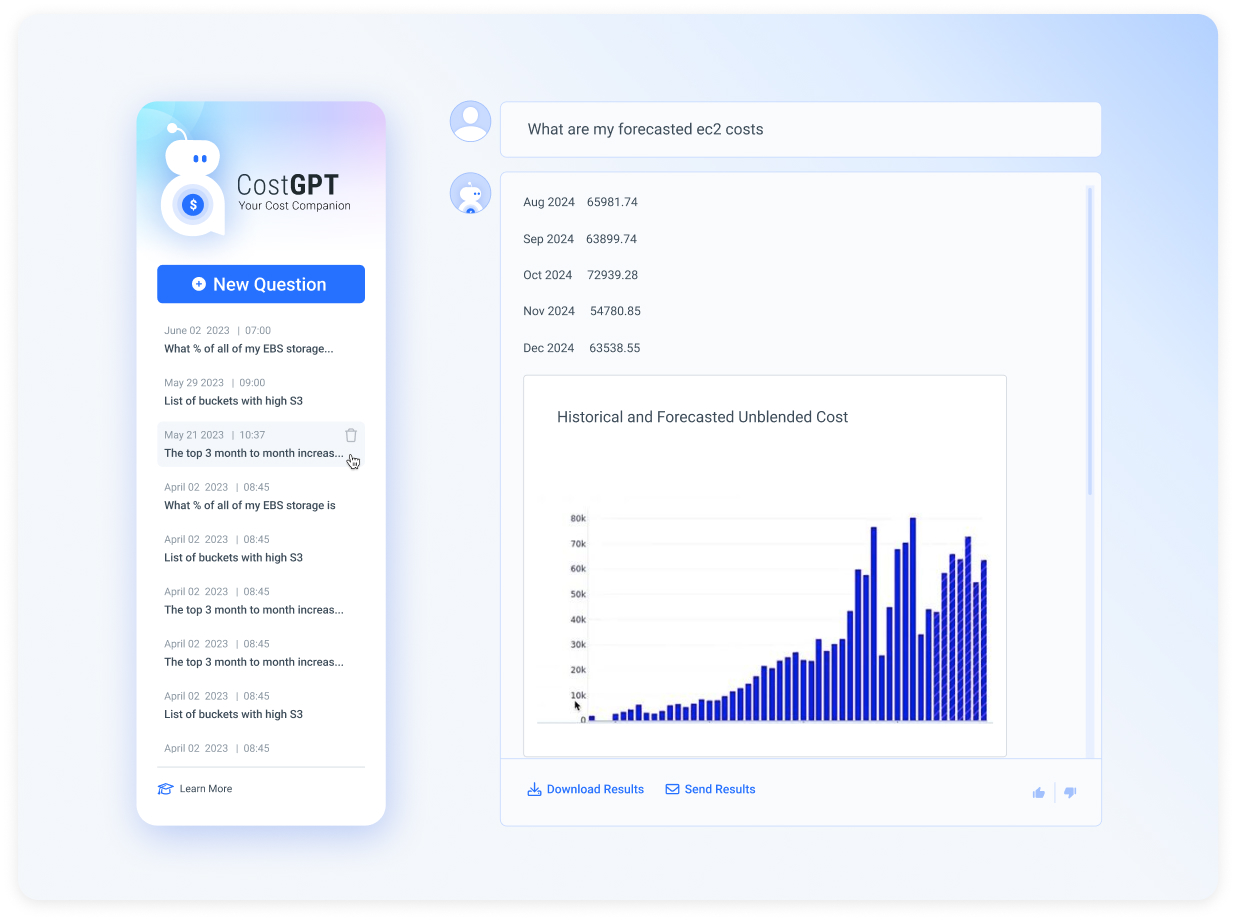Open the Download Results link
The width and height of the screenshot is (1236, 921).
click(595, 789)
